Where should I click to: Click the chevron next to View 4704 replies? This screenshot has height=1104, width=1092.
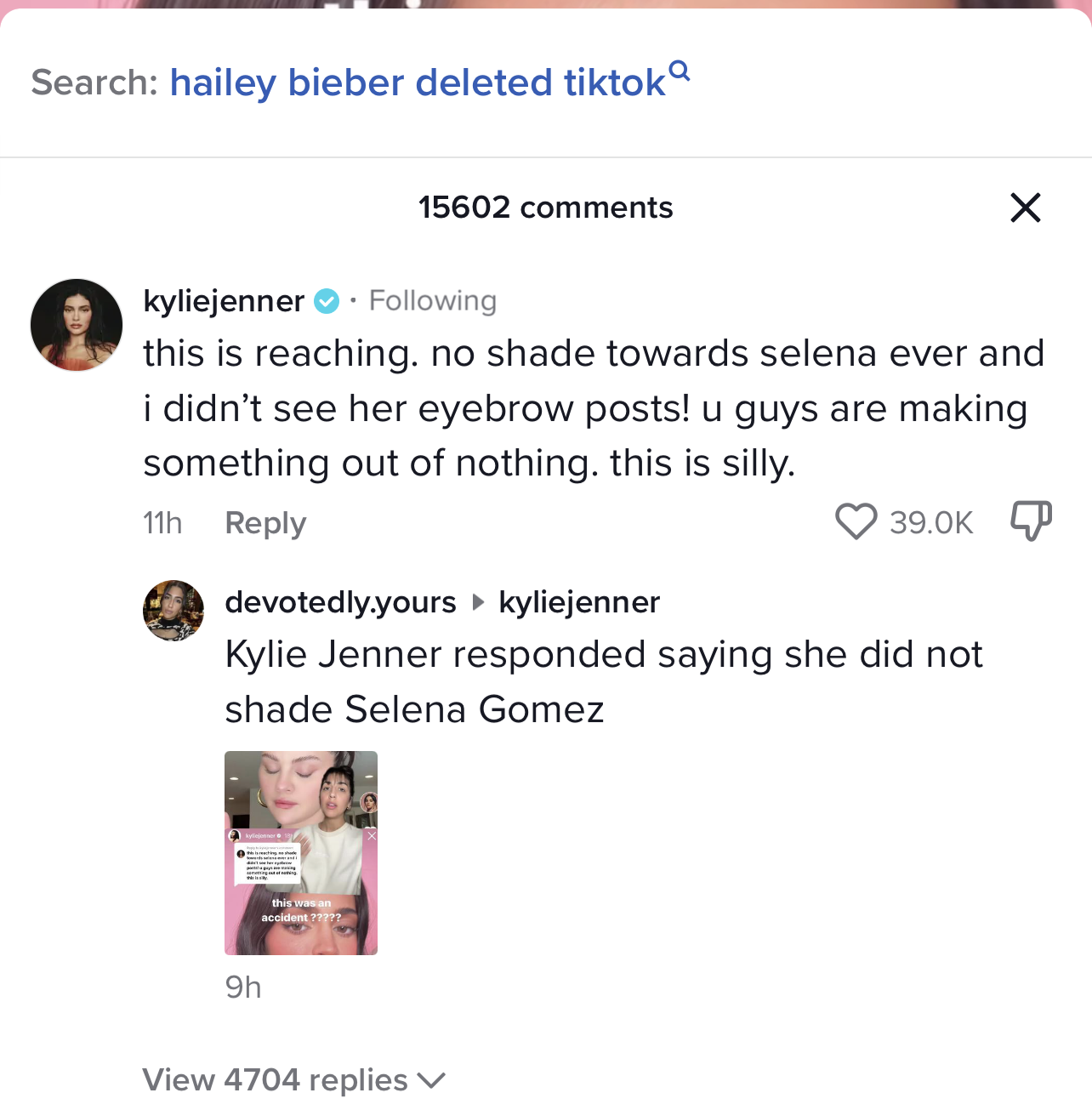tap(432, 1080)
